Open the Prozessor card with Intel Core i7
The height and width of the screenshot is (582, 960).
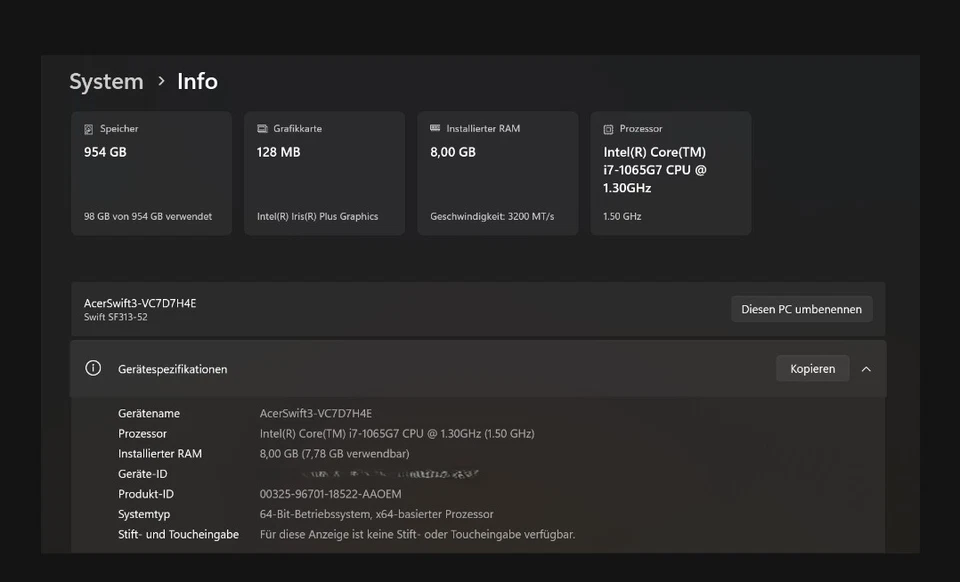670,172
